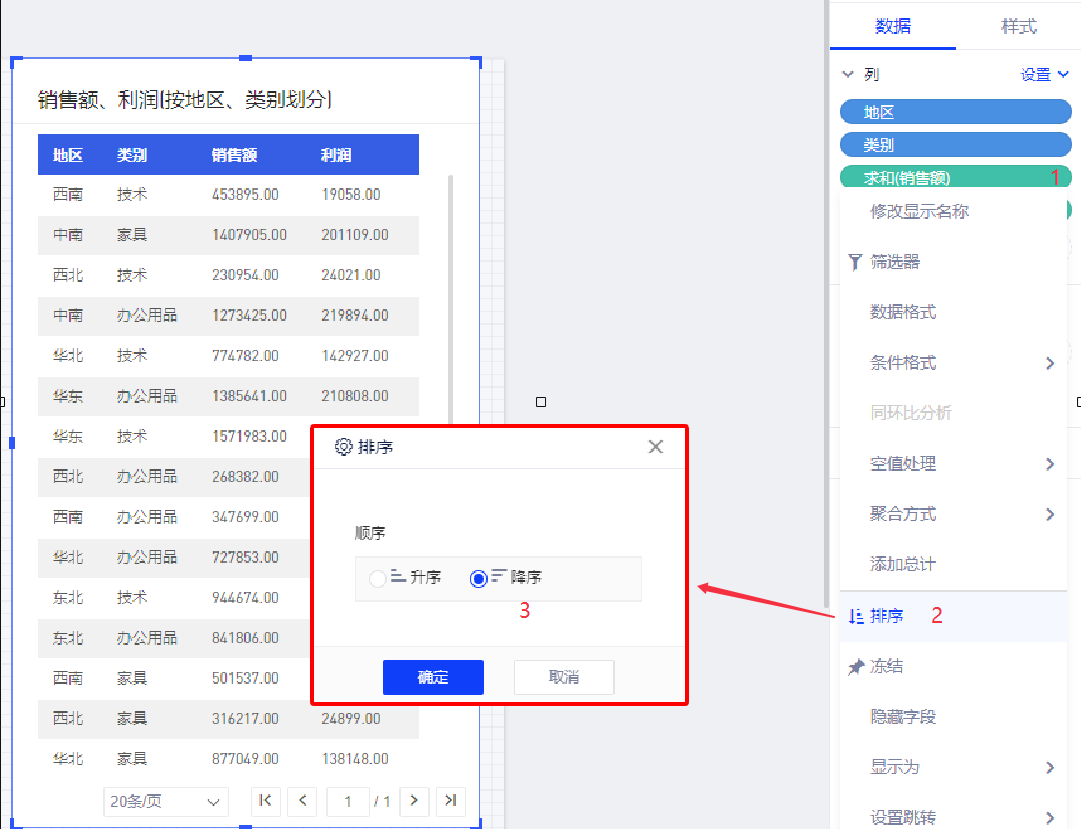The width and height of the screenshot is (1081, 829).
Task: Click the page number input field
Action: pyautogui.click(x=349, y=801)
